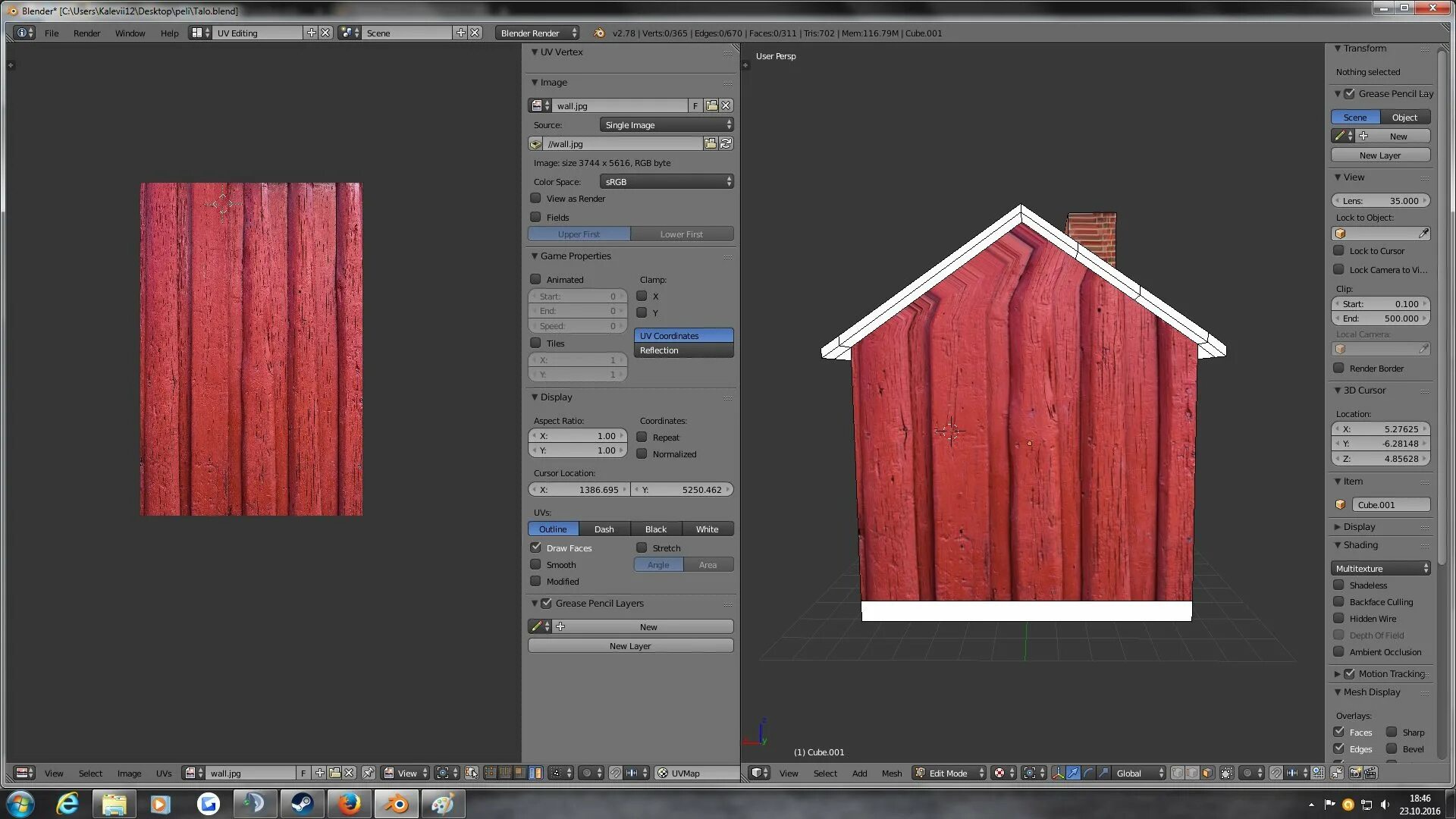This screenshot has width=1456, height=819.
Task: Click the snap magnet icon in 3D view header
Action: (x=1276, y=773)
